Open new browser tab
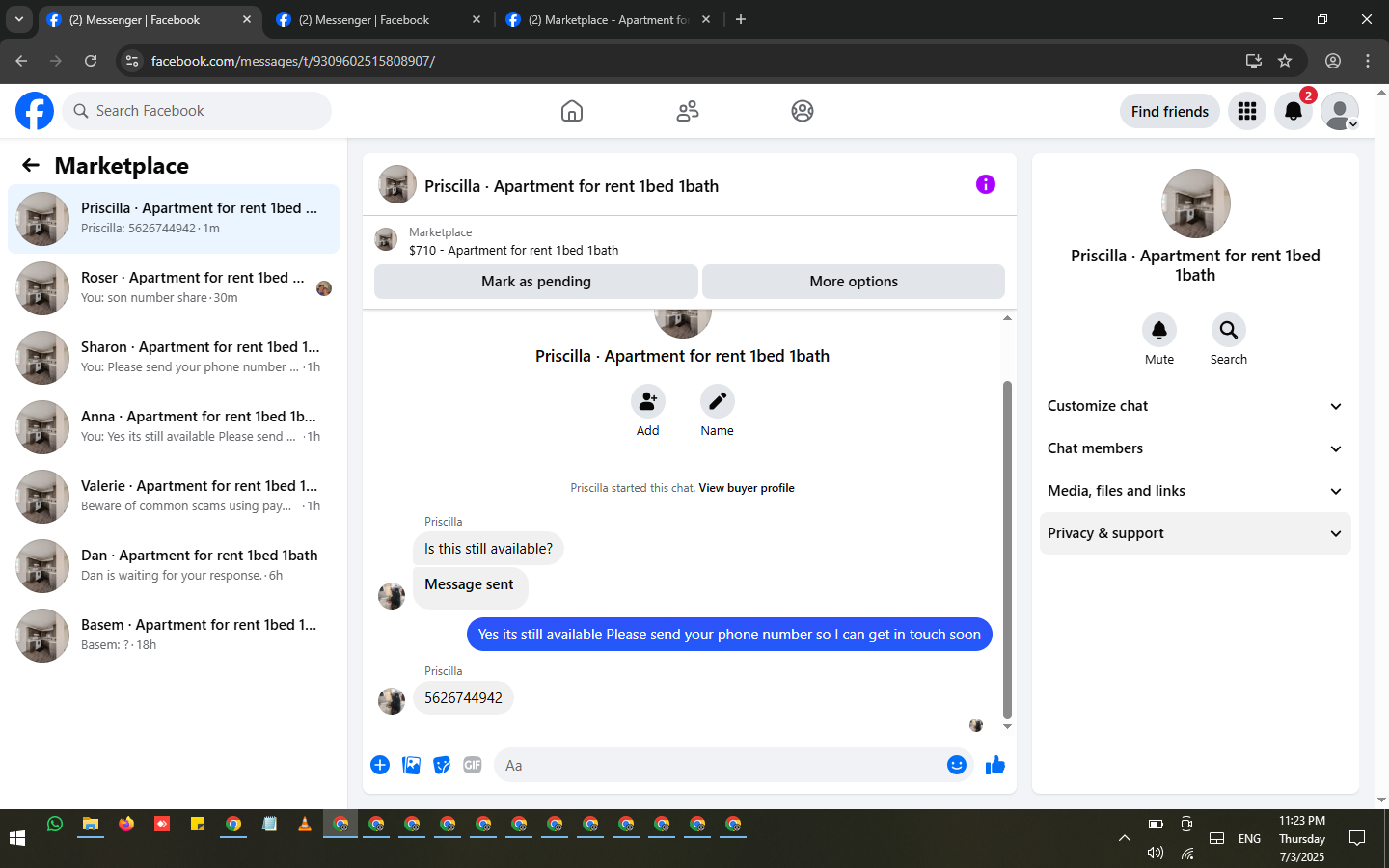The height and width of the screenshot is (868, 1389). 741,19
